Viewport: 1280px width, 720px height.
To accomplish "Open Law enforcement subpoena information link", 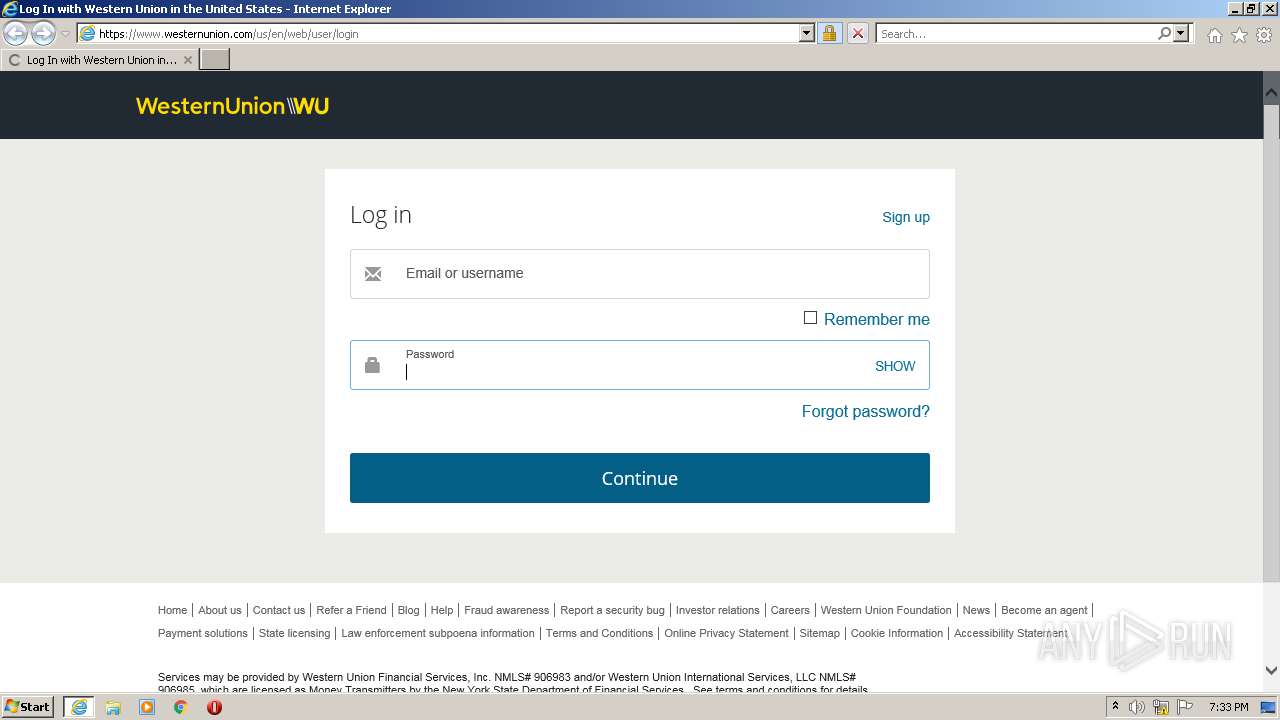I will [438, 633].
